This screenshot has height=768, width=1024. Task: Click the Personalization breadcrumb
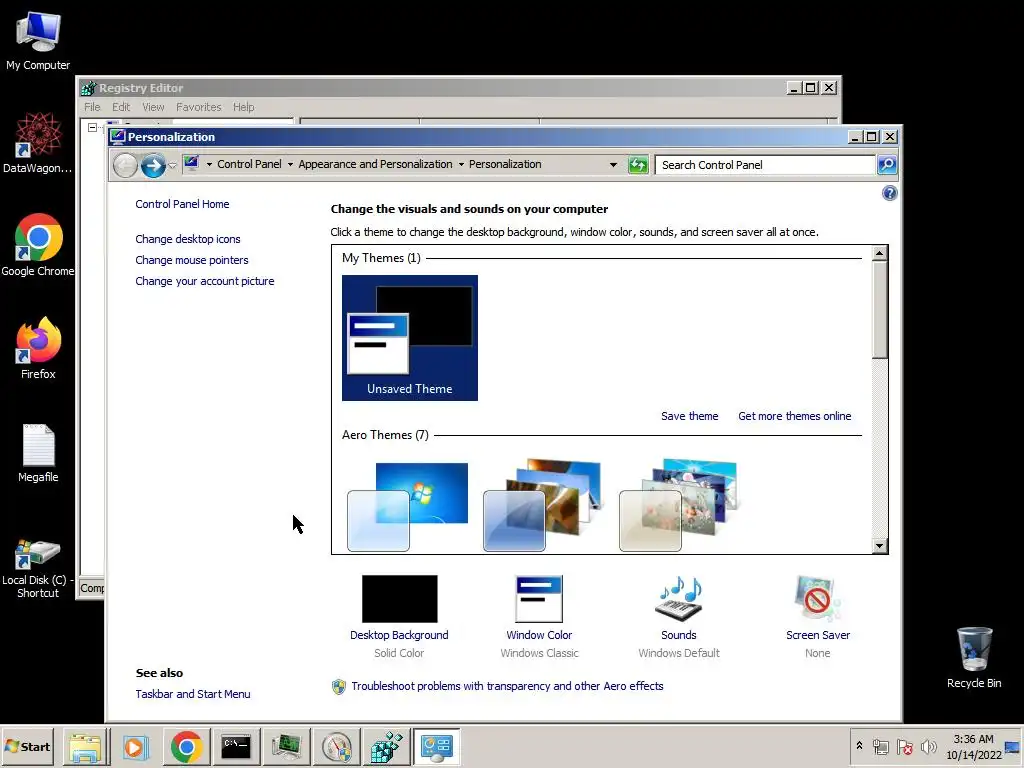[x=505, y=165]
